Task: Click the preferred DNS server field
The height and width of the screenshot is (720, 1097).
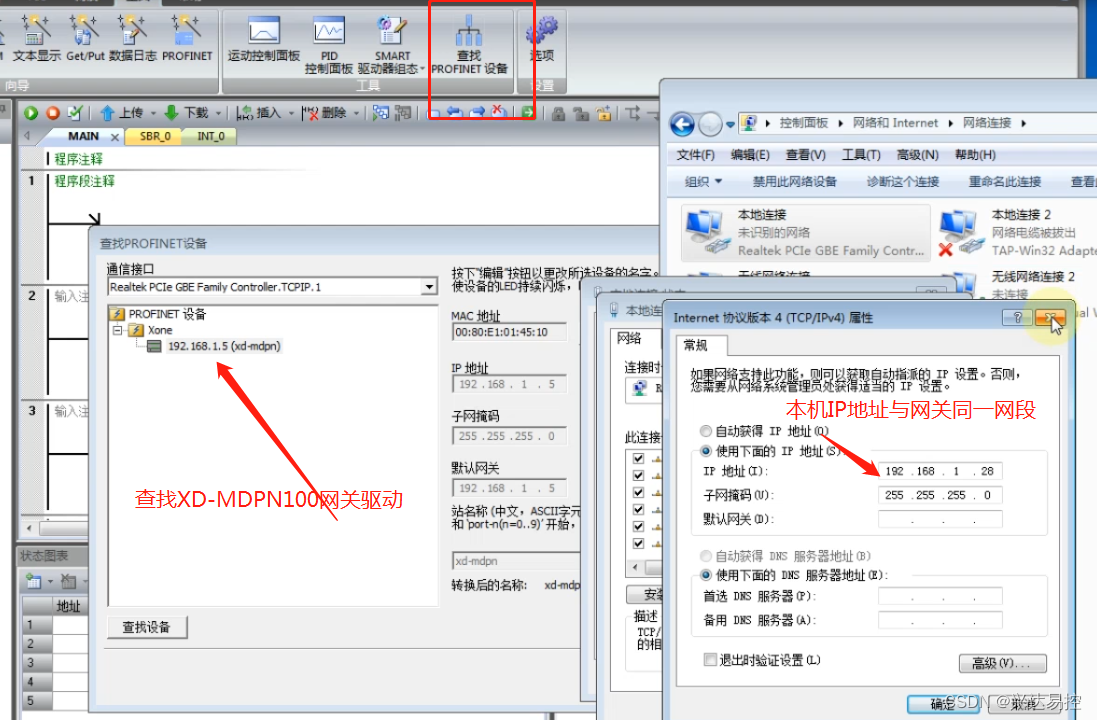Action: [x=940, y=596]
